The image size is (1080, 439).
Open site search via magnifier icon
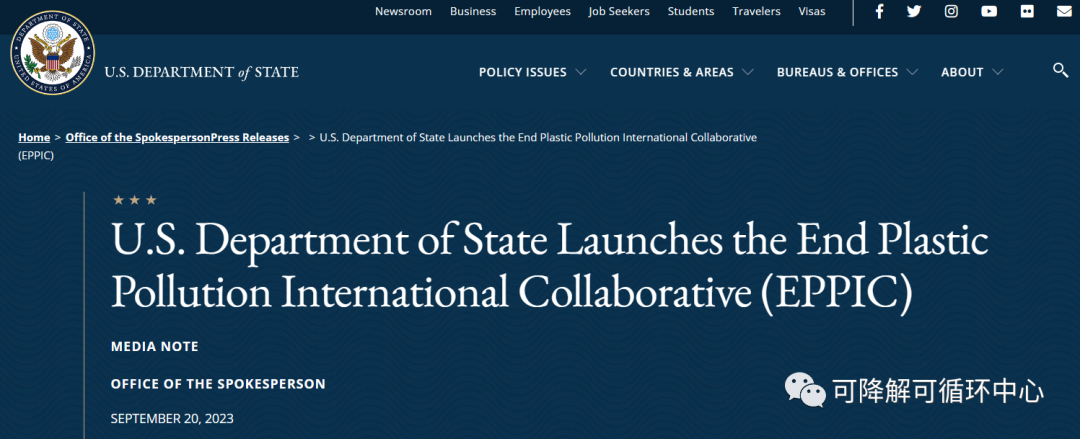(1061, 70)
